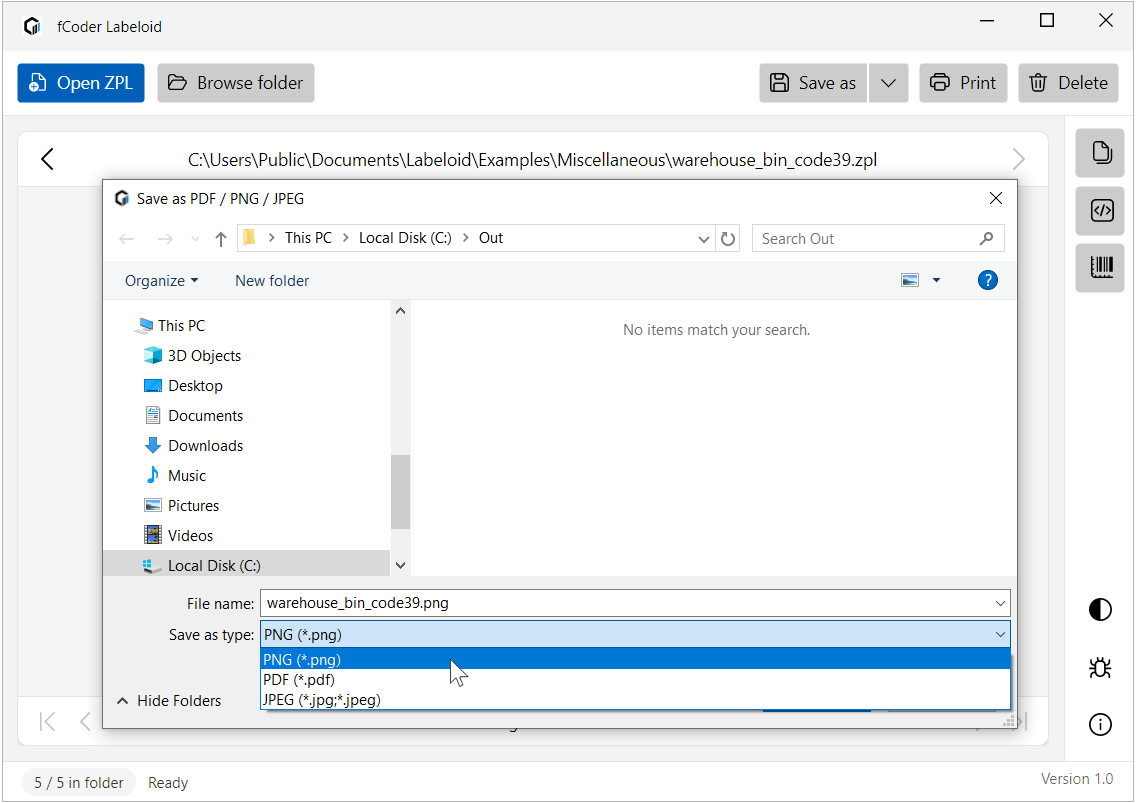Open the ZPL code view icon
Screen dimensions: 1136x803
tap(1100, 210)
